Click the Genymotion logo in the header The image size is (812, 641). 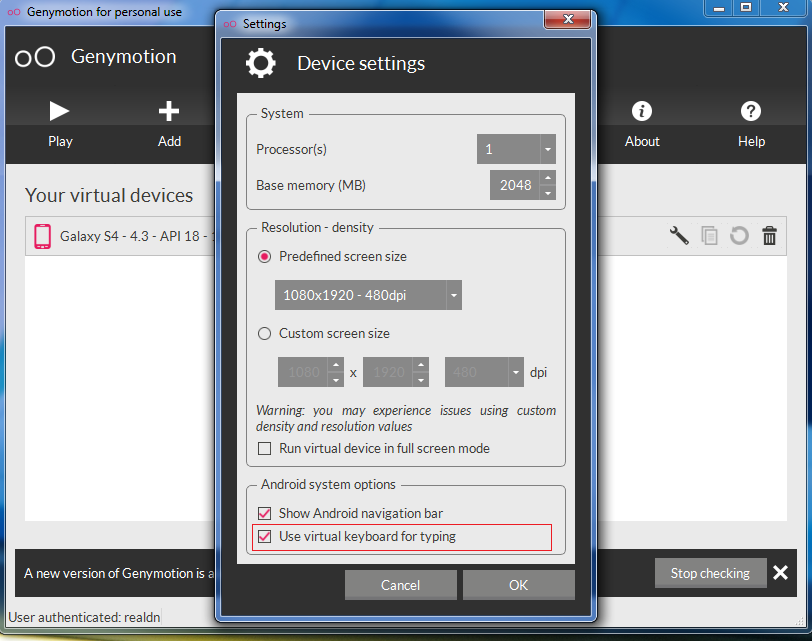pos(35,57)
